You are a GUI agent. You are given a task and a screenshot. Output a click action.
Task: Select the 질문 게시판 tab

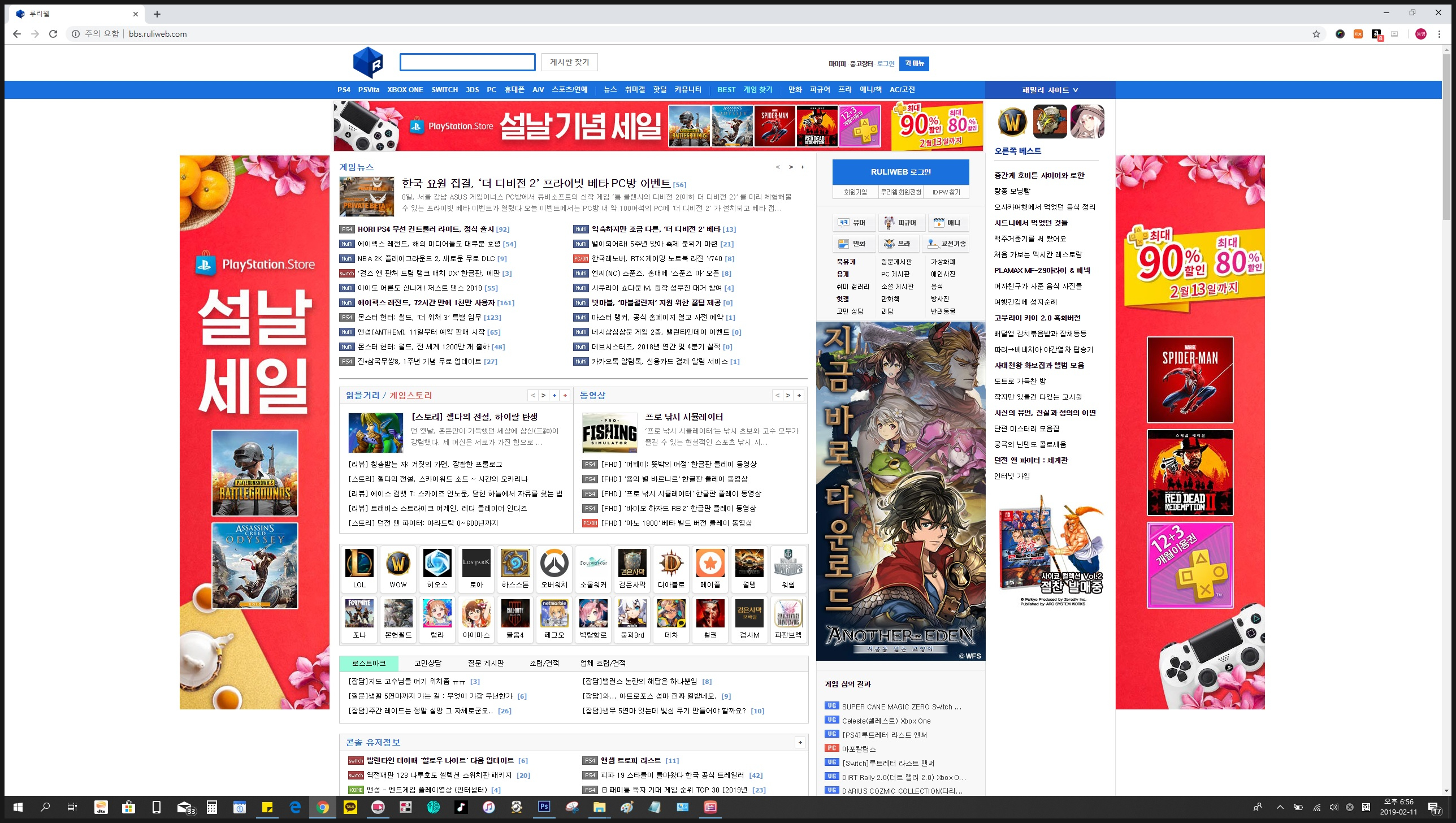(x=486, y=663)
